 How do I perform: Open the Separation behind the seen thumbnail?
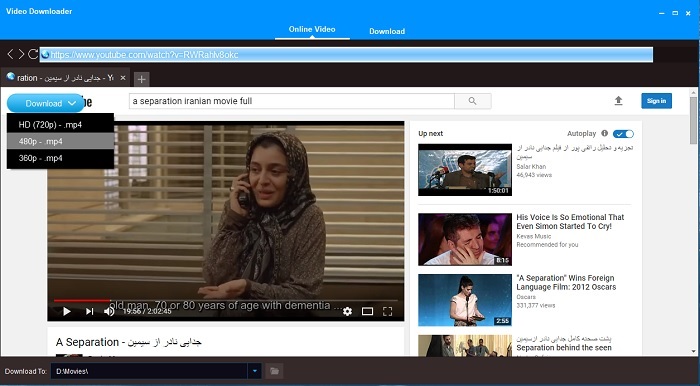pyautogui.click(x=465, y=345)
